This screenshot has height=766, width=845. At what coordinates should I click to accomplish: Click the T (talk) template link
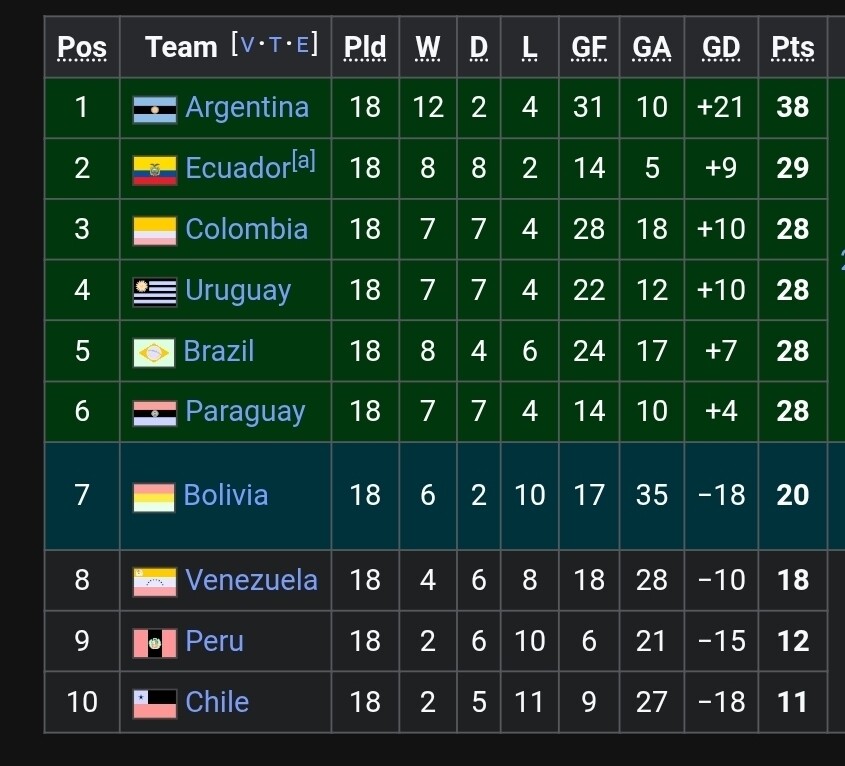(276, 45)
